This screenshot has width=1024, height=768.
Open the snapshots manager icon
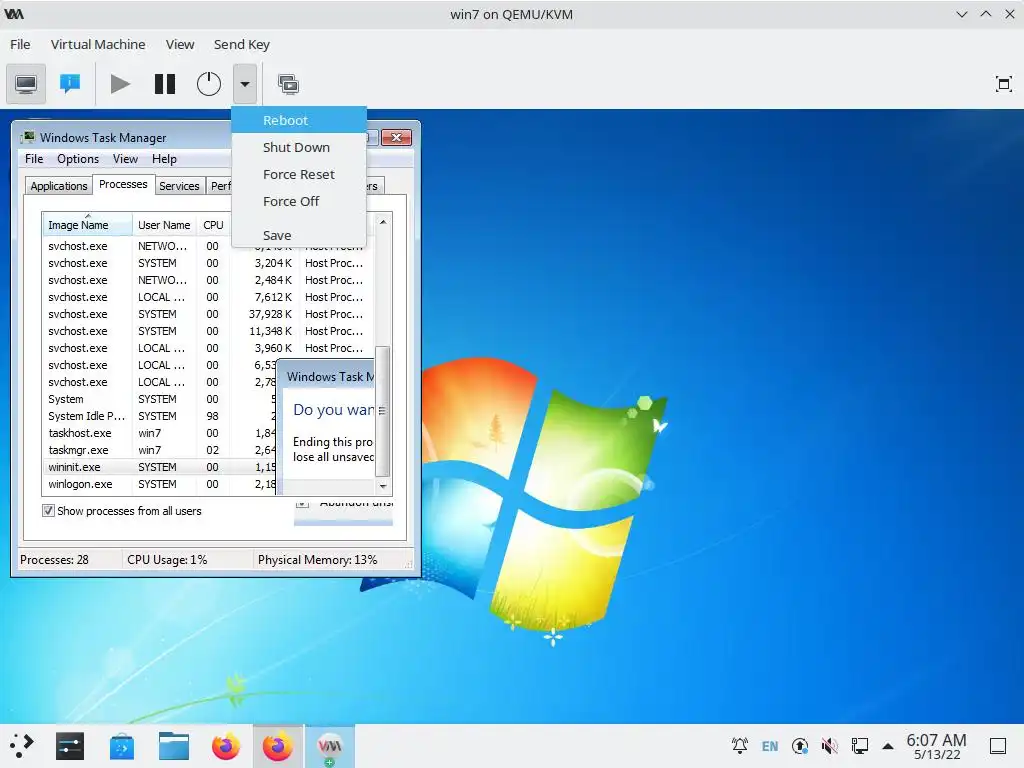click(x=288, y=84)
